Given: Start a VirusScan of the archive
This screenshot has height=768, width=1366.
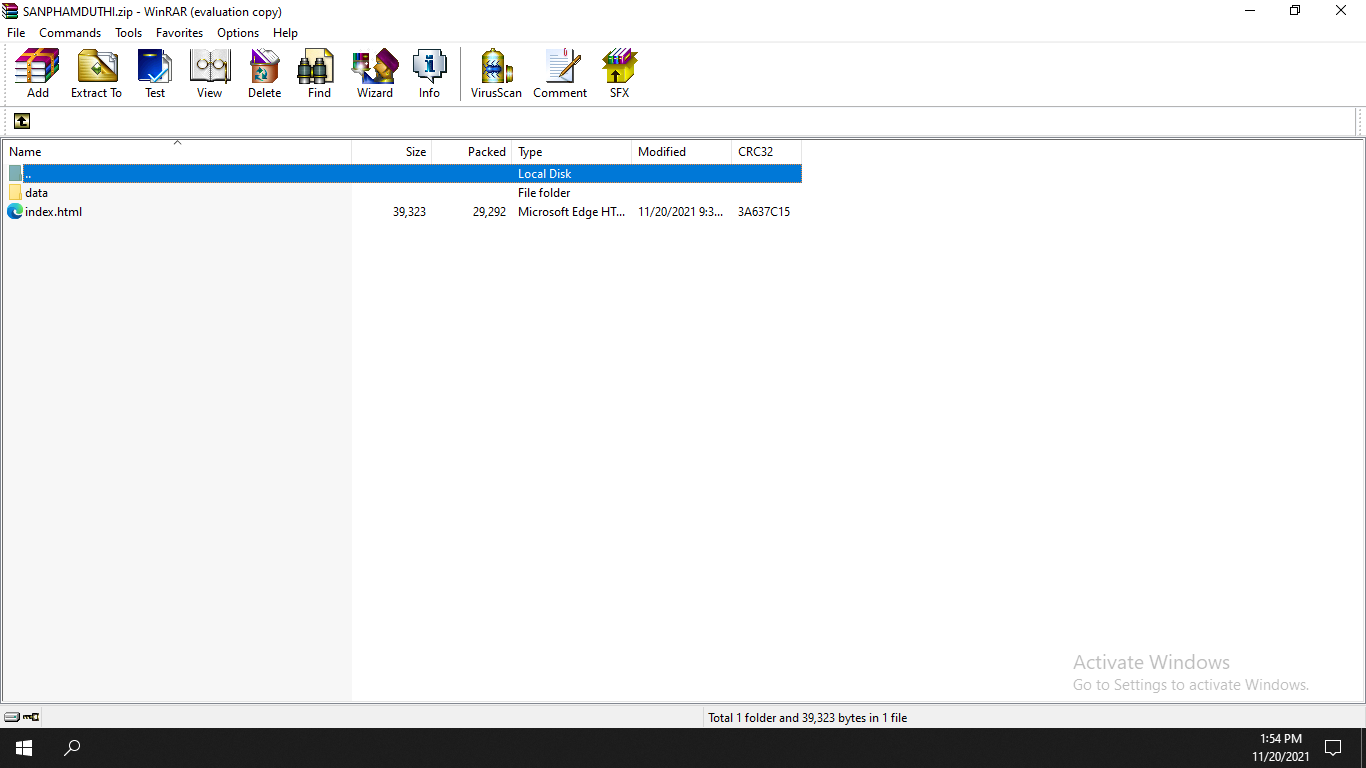Looking at the screenshot, I should (496, 73).
